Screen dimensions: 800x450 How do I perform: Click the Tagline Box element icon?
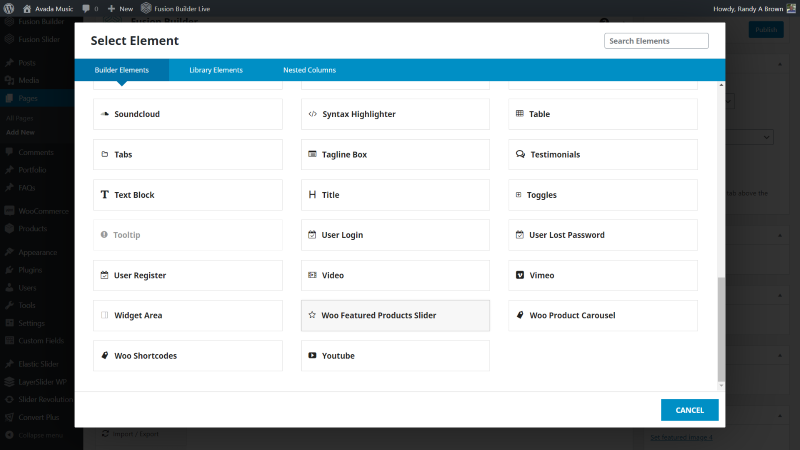tap(312, 154)
